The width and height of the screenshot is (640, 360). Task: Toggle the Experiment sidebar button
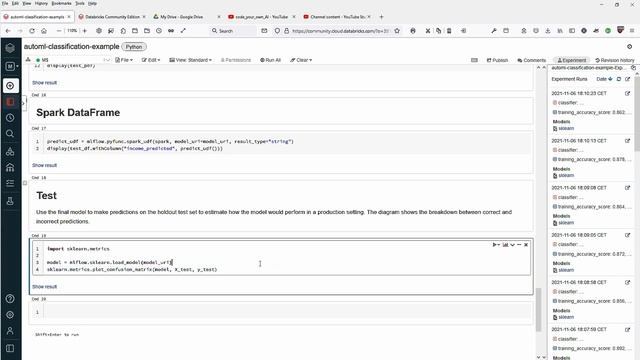(571, 60)
